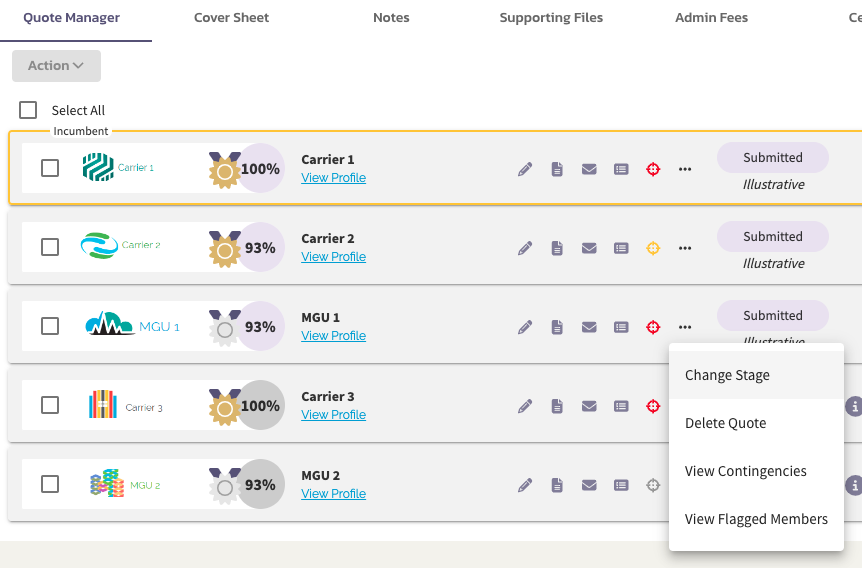
Task: Open the Action dropdown
Action: point(57,66)
